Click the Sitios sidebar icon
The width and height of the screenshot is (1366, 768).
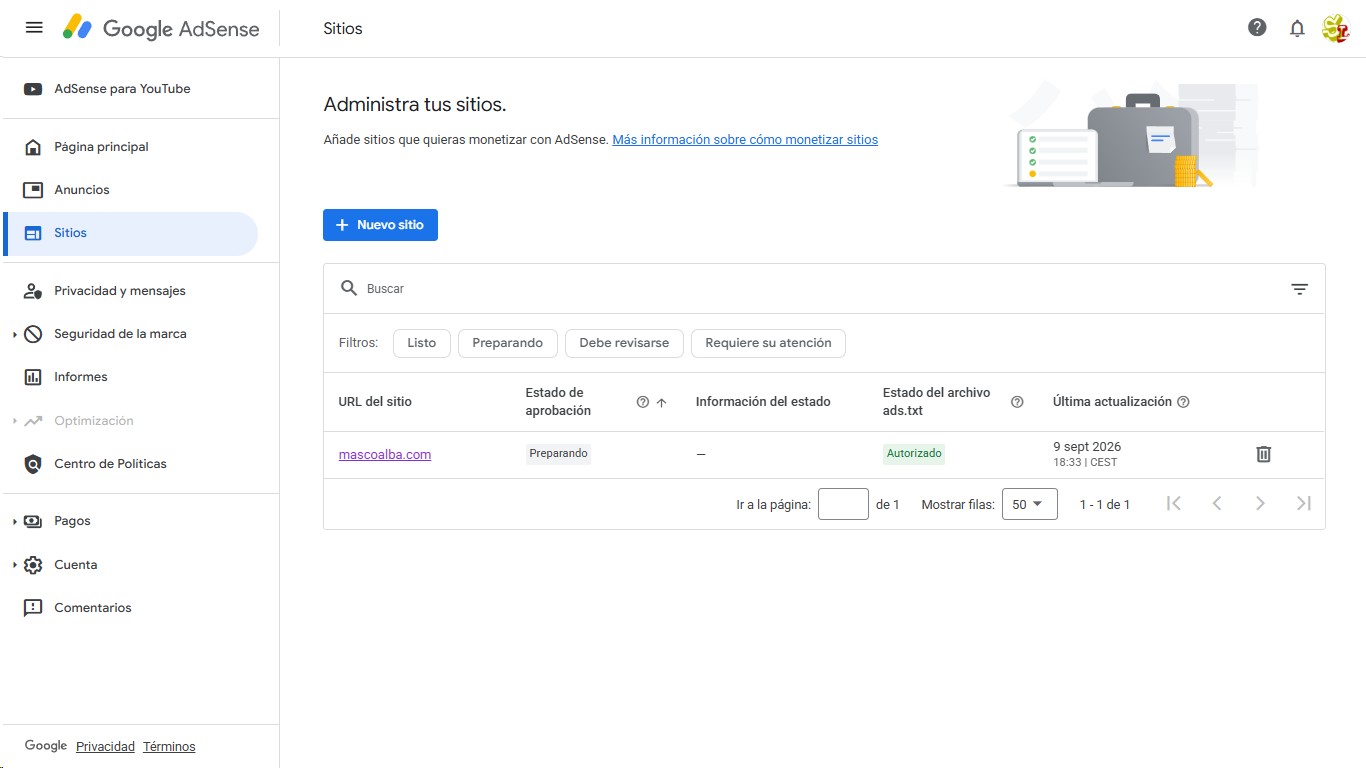33,233
